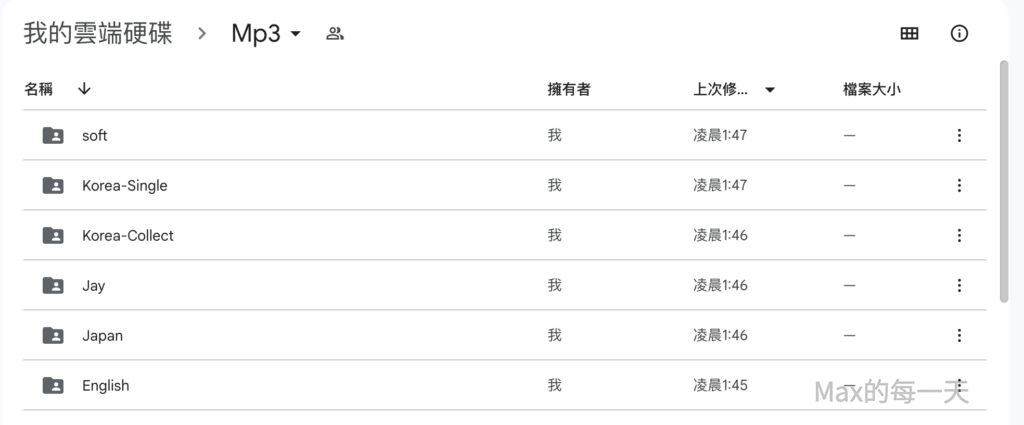This screenshot has height=425, width=1024.
Task: Open the view details info panel
Action: 959,34
